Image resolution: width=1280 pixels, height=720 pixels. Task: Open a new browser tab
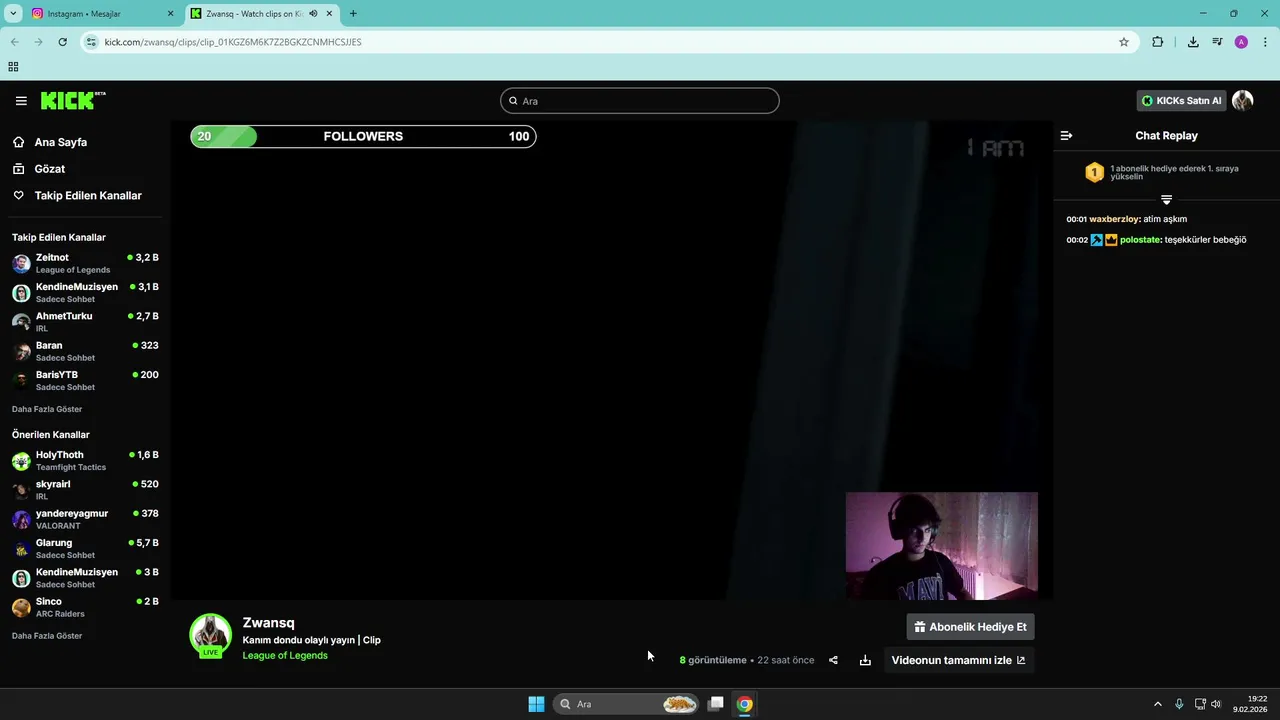pos(353,14)
